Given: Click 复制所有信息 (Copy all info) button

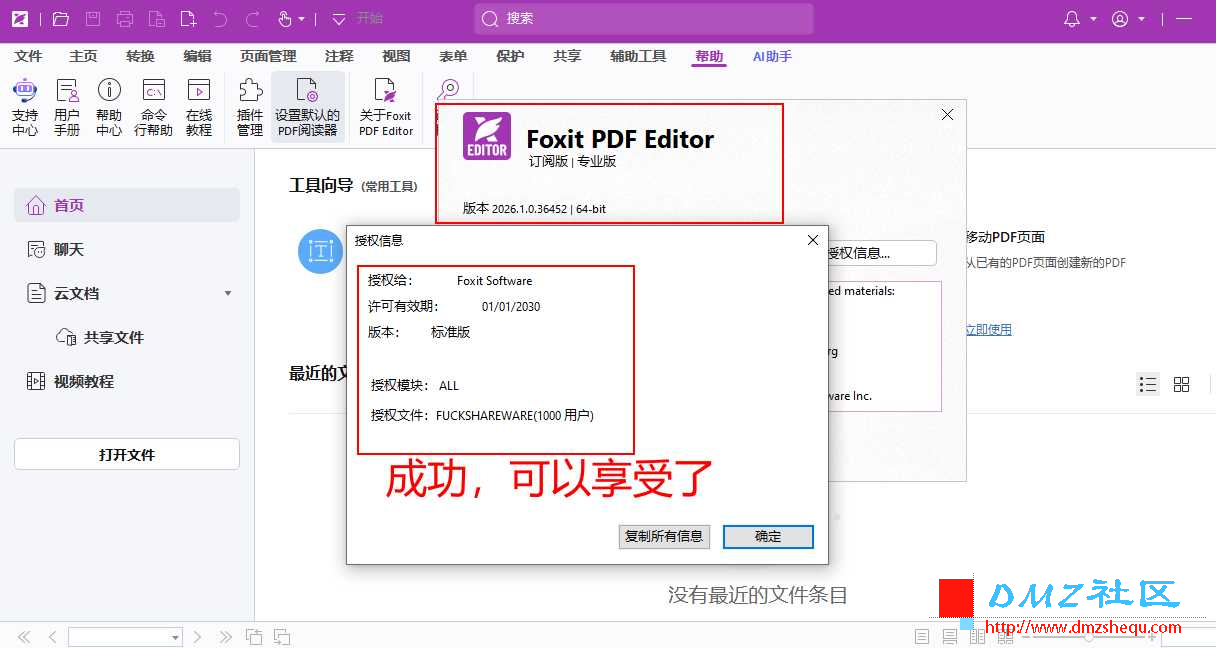Looking at the screenshot, I should coord(664,537).
